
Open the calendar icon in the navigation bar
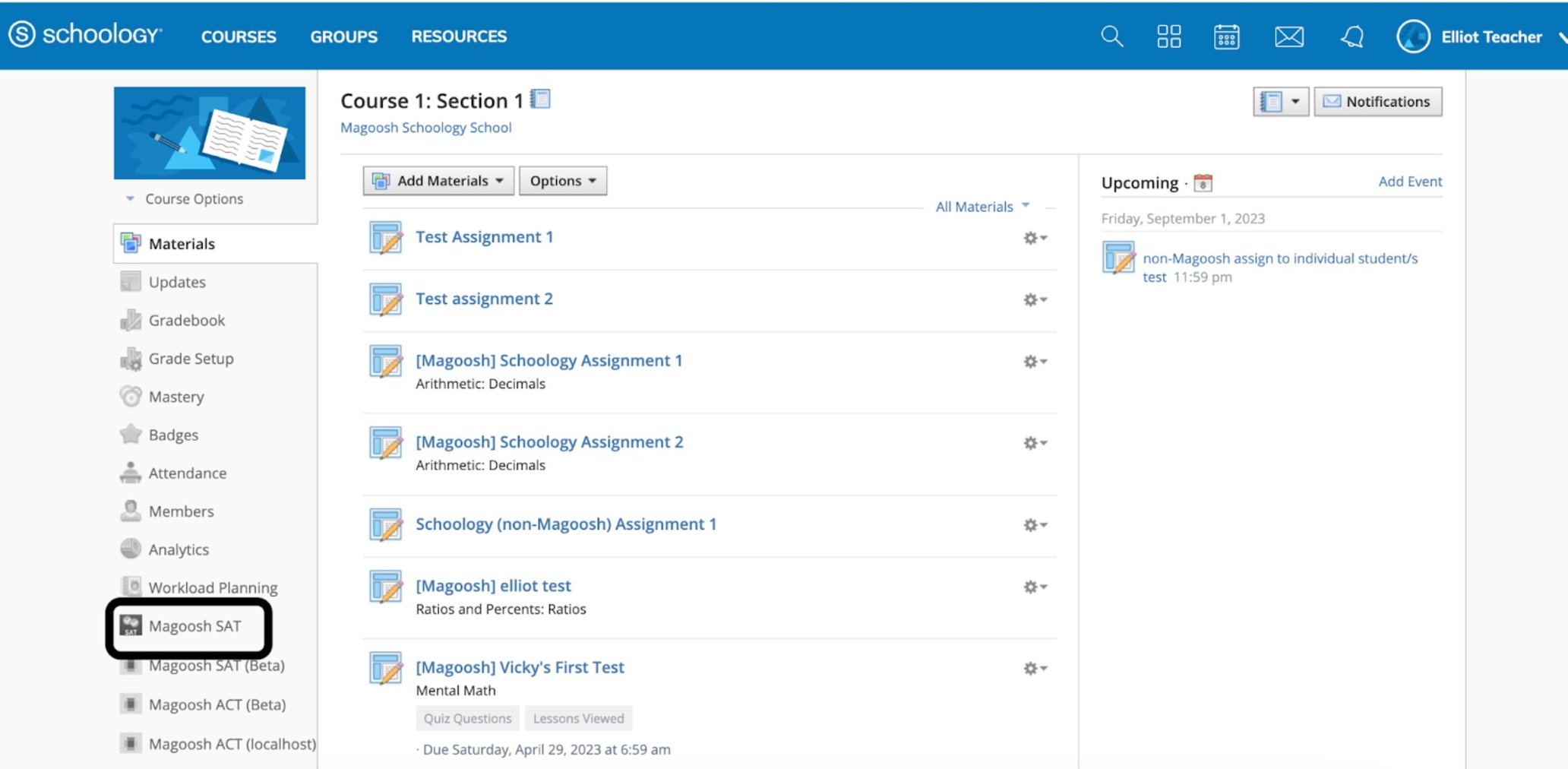1226,36
